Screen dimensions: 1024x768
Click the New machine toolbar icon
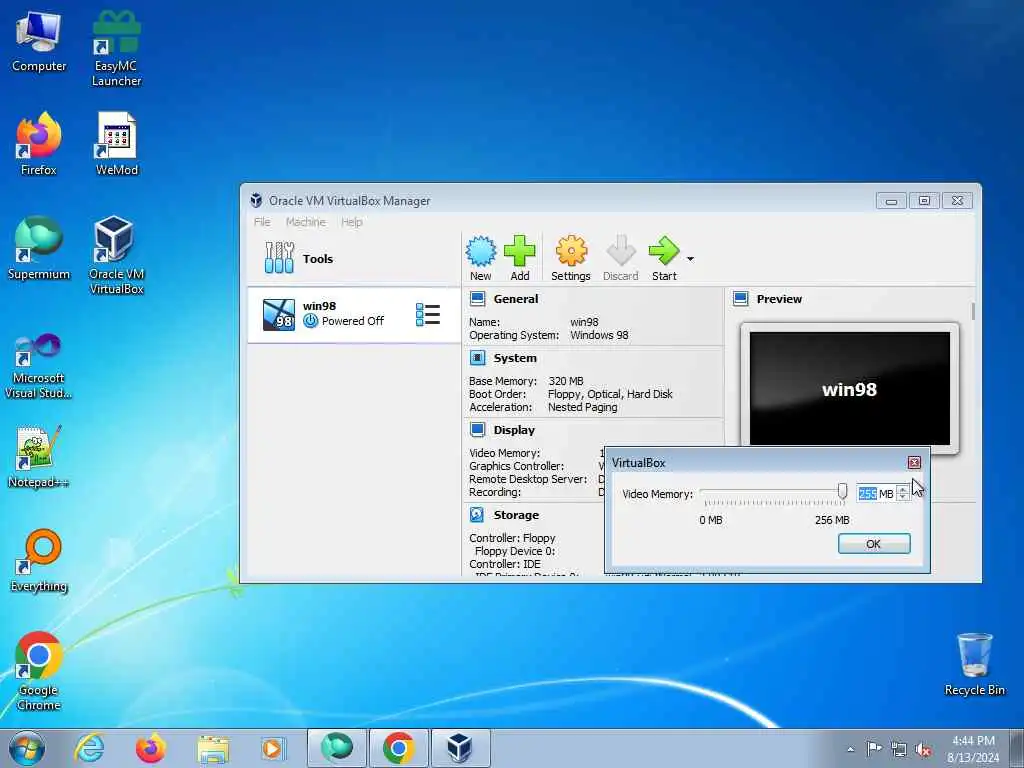pyautogui.click(x=481, y=251)
